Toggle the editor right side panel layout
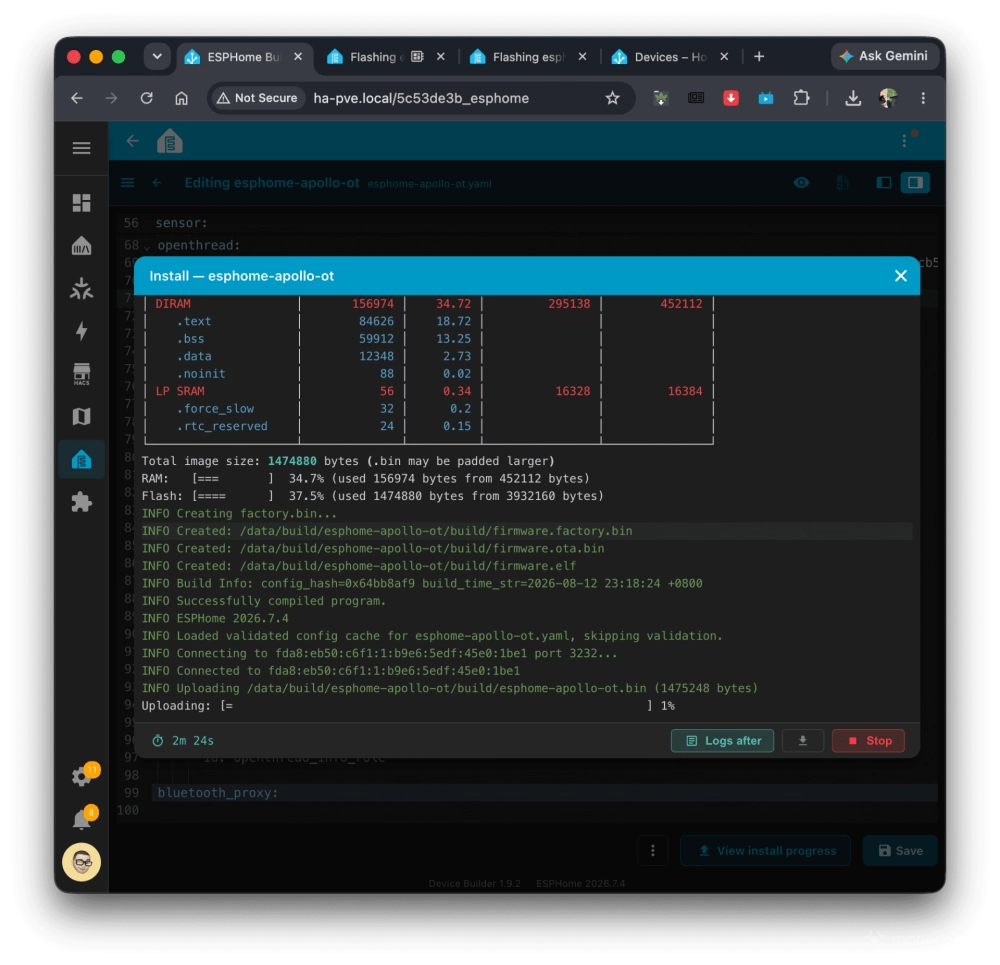The width and height of the screenshot is (1000, 965). point(915,183)
